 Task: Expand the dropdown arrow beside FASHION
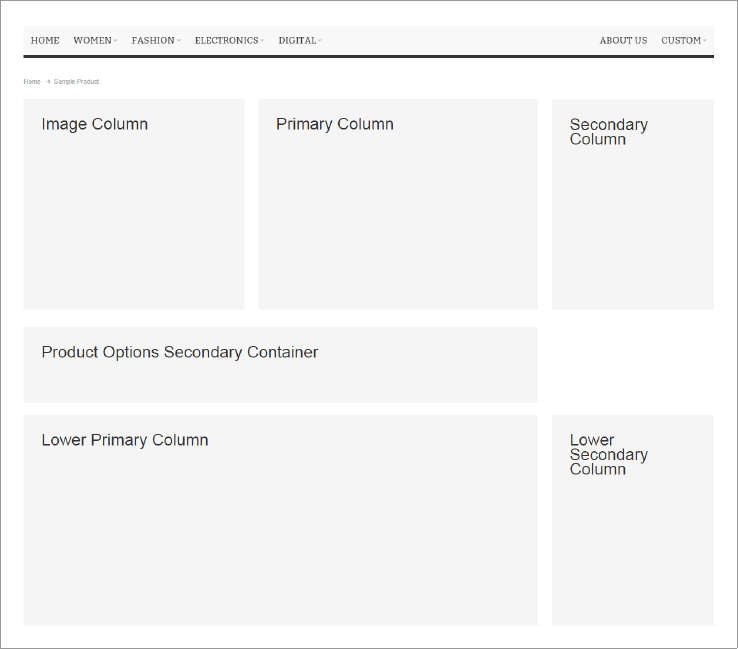click(179, 41)
